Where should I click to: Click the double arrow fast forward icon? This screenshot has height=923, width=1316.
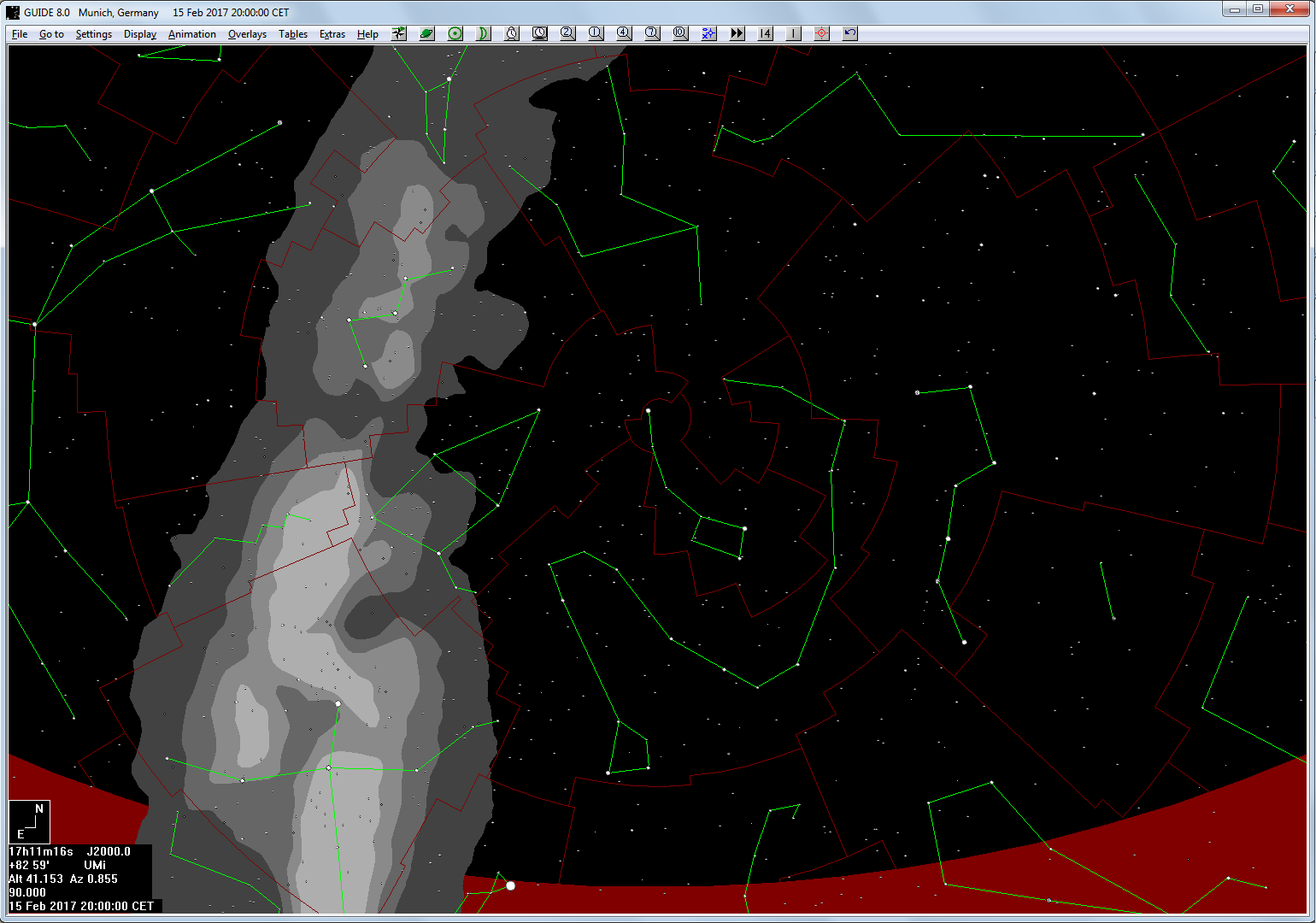pos(737,33)
